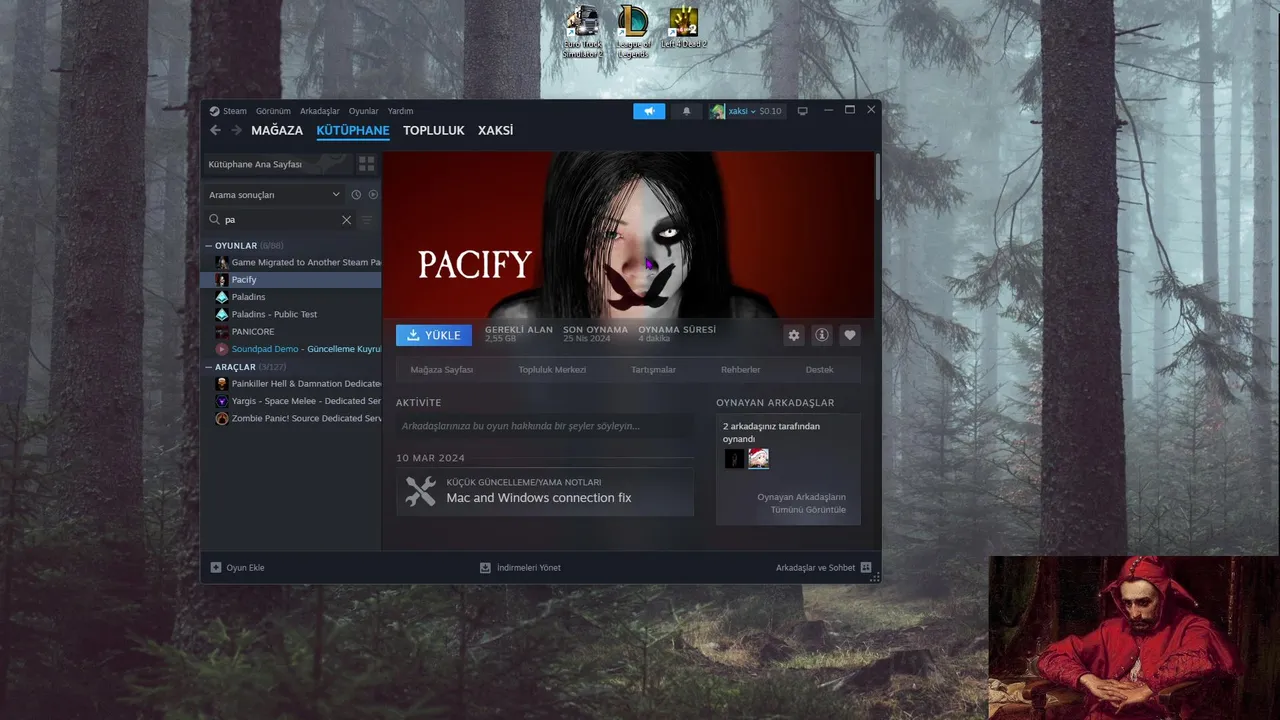The image size is (1280, 720).
Task: Click second friend avatar who played
Action: [x=759, y=458]
